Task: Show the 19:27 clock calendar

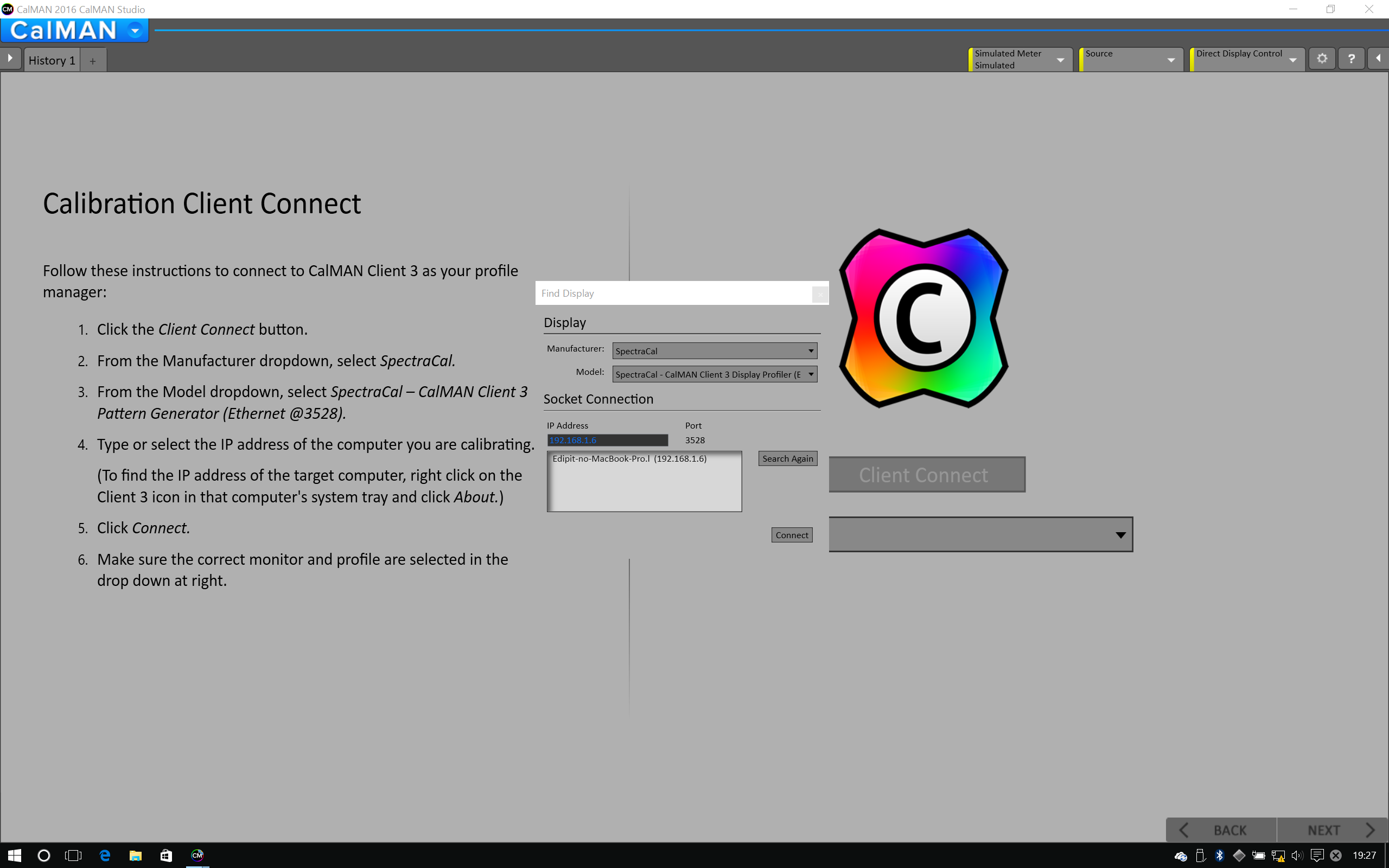Action: [1365, 856]
